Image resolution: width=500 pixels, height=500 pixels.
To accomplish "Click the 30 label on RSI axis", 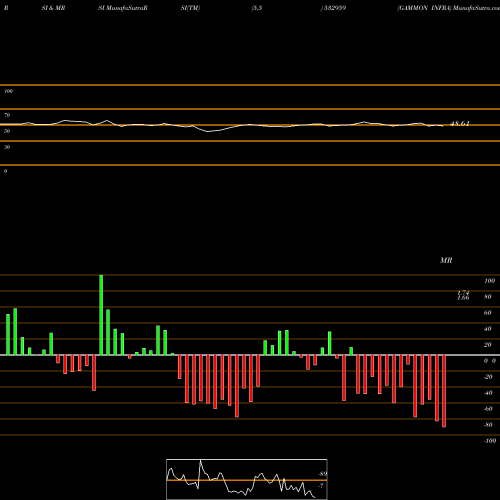I will [x=7, y=147].
